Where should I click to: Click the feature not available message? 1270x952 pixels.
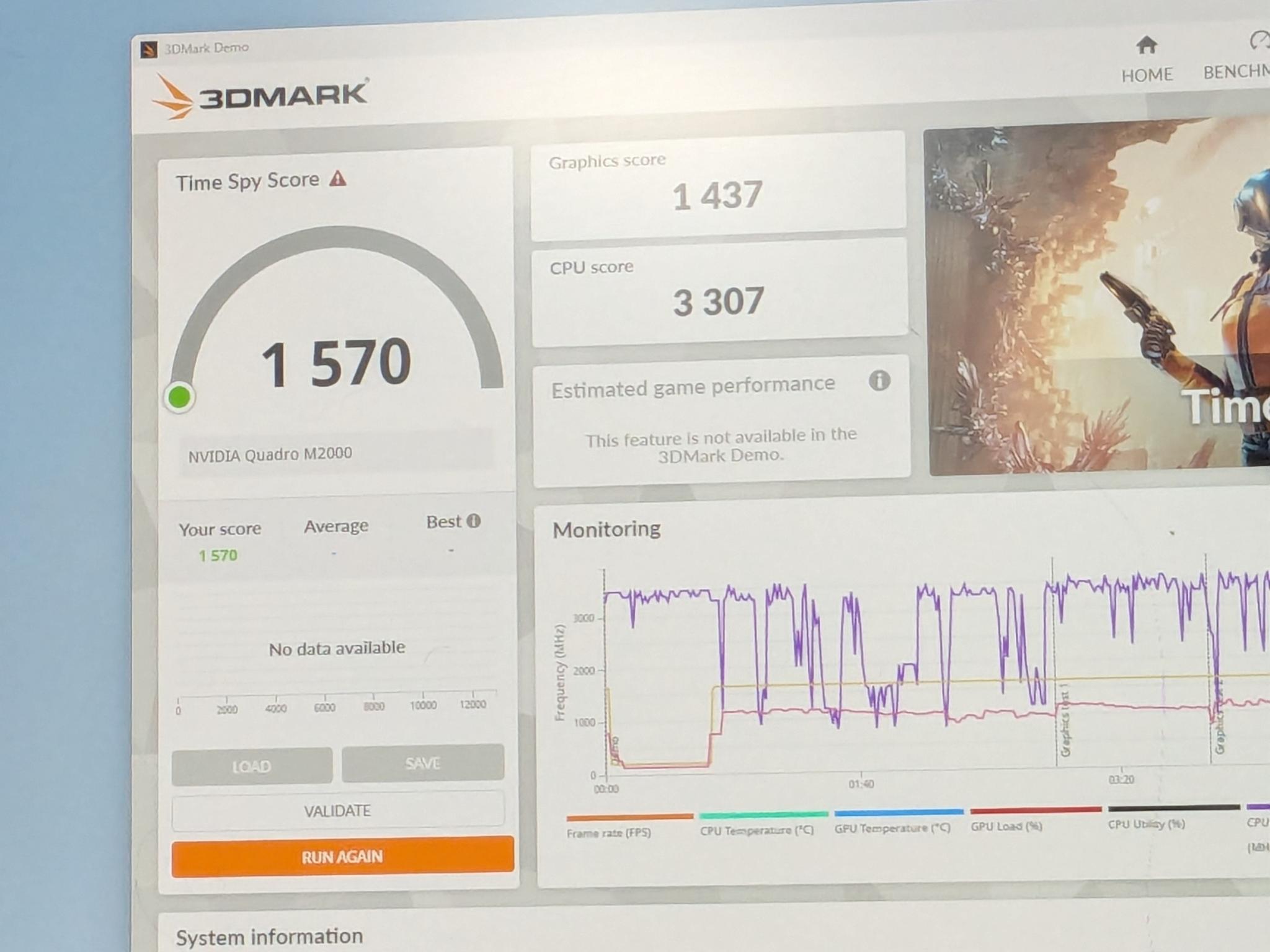point(721,446)
